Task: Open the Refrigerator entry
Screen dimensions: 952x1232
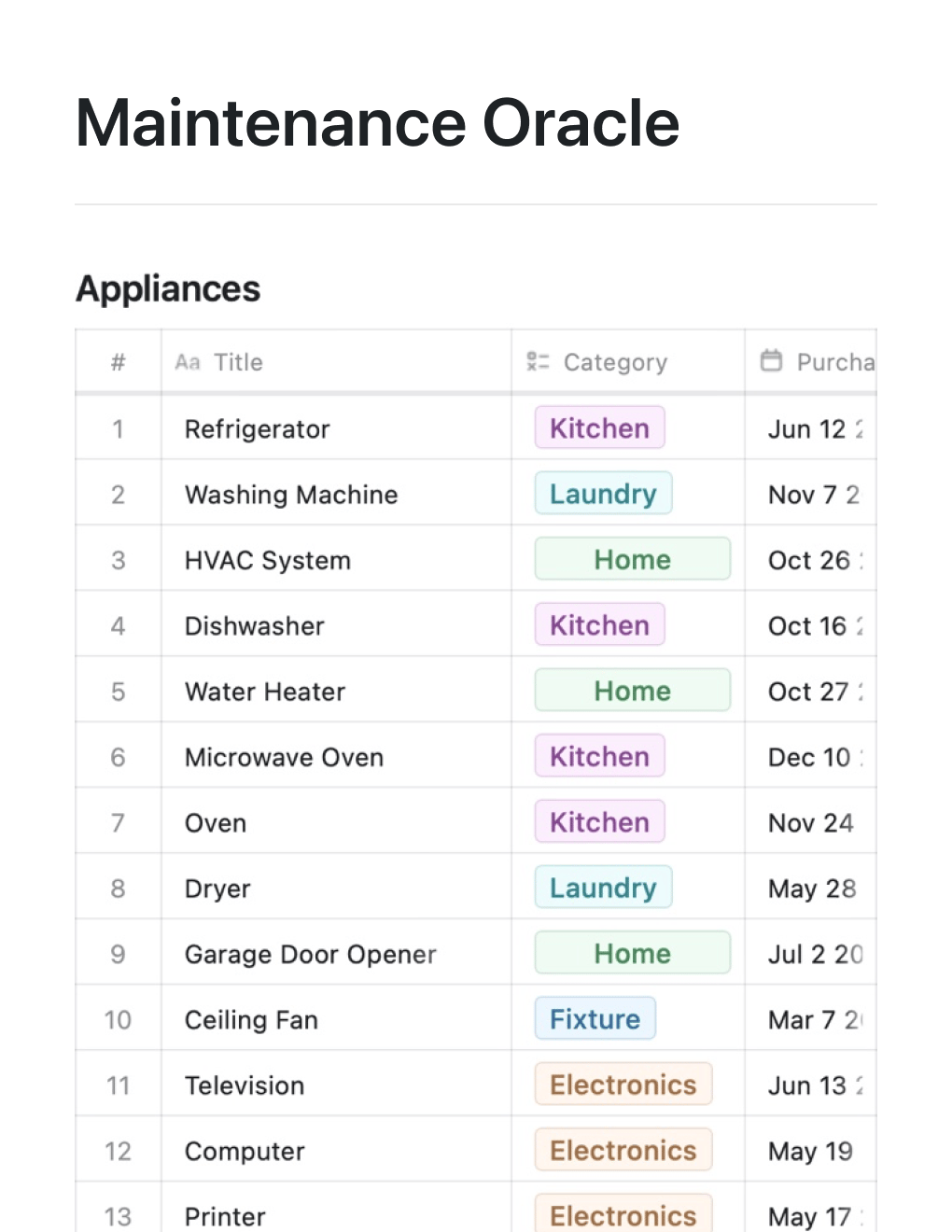Action: click(258, 429)
